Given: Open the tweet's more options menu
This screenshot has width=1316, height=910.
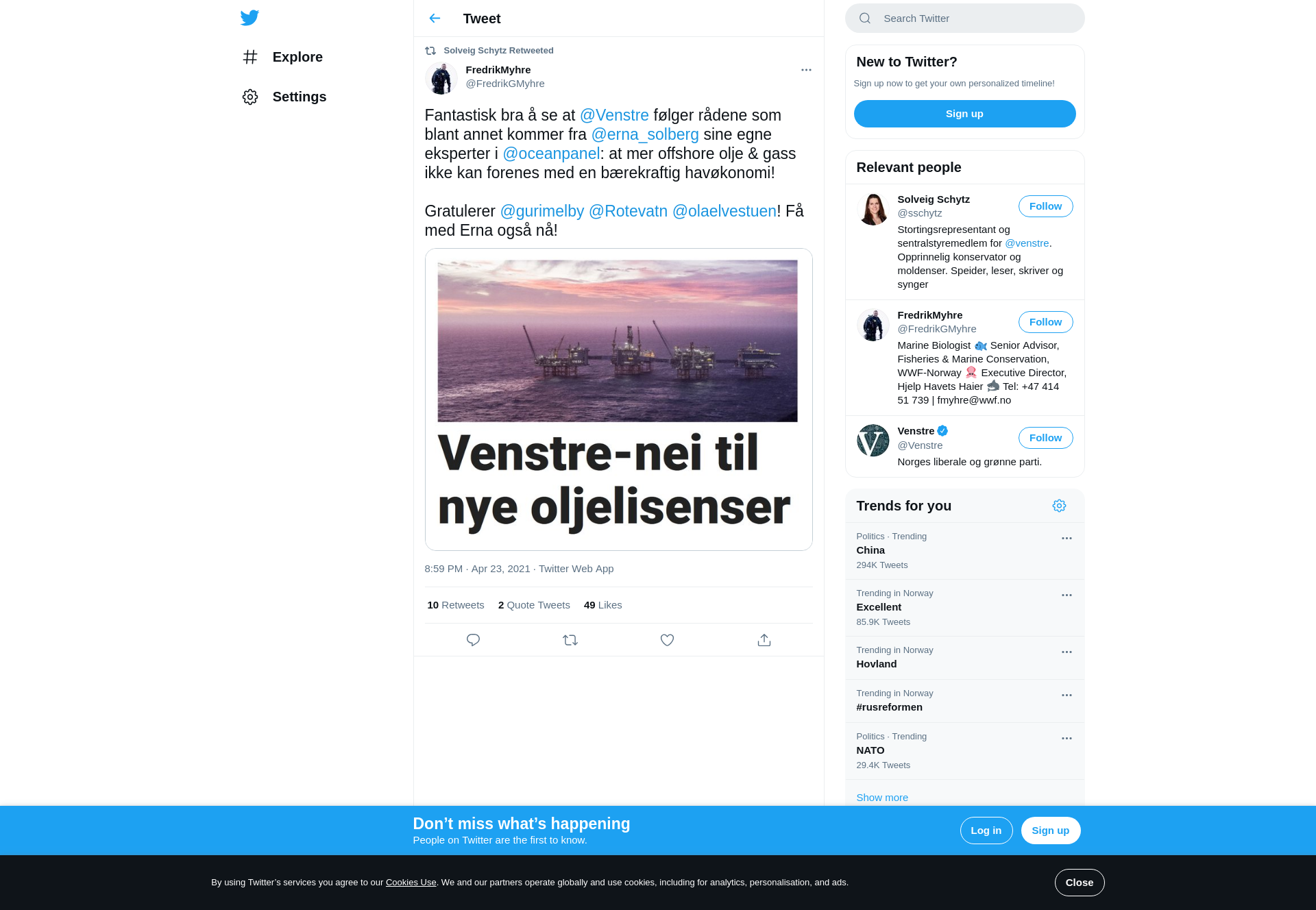Looking at the screenshot, I should coord(806,70).
